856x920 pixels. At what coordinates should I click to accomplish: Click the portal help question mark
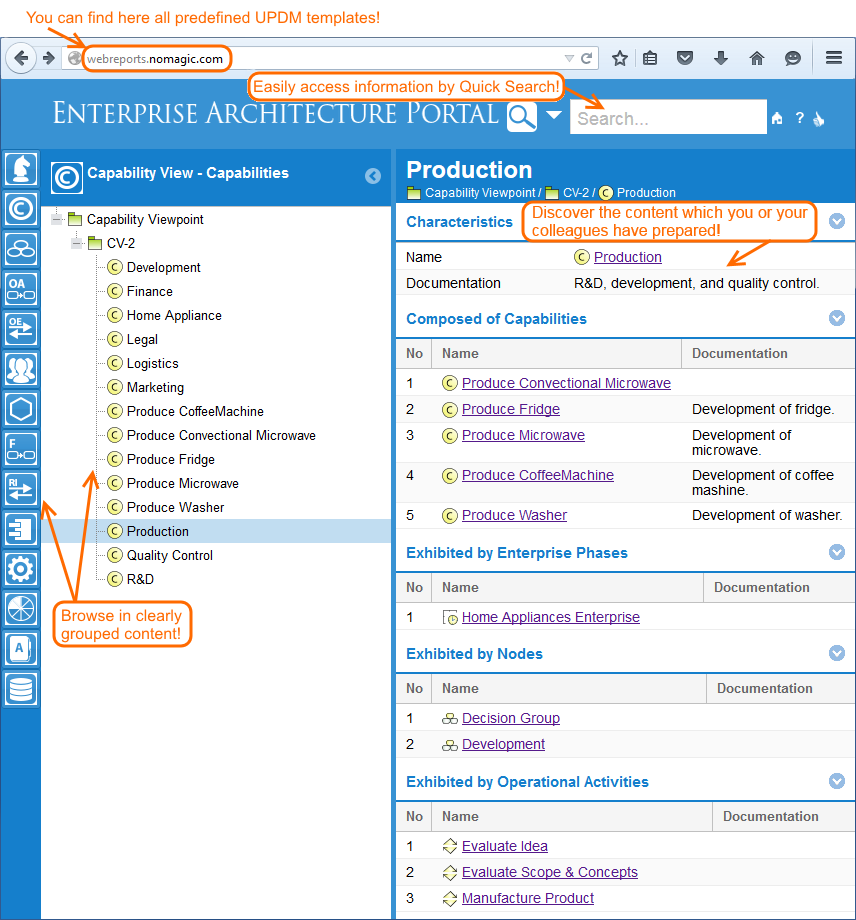(x=800, y=118)
